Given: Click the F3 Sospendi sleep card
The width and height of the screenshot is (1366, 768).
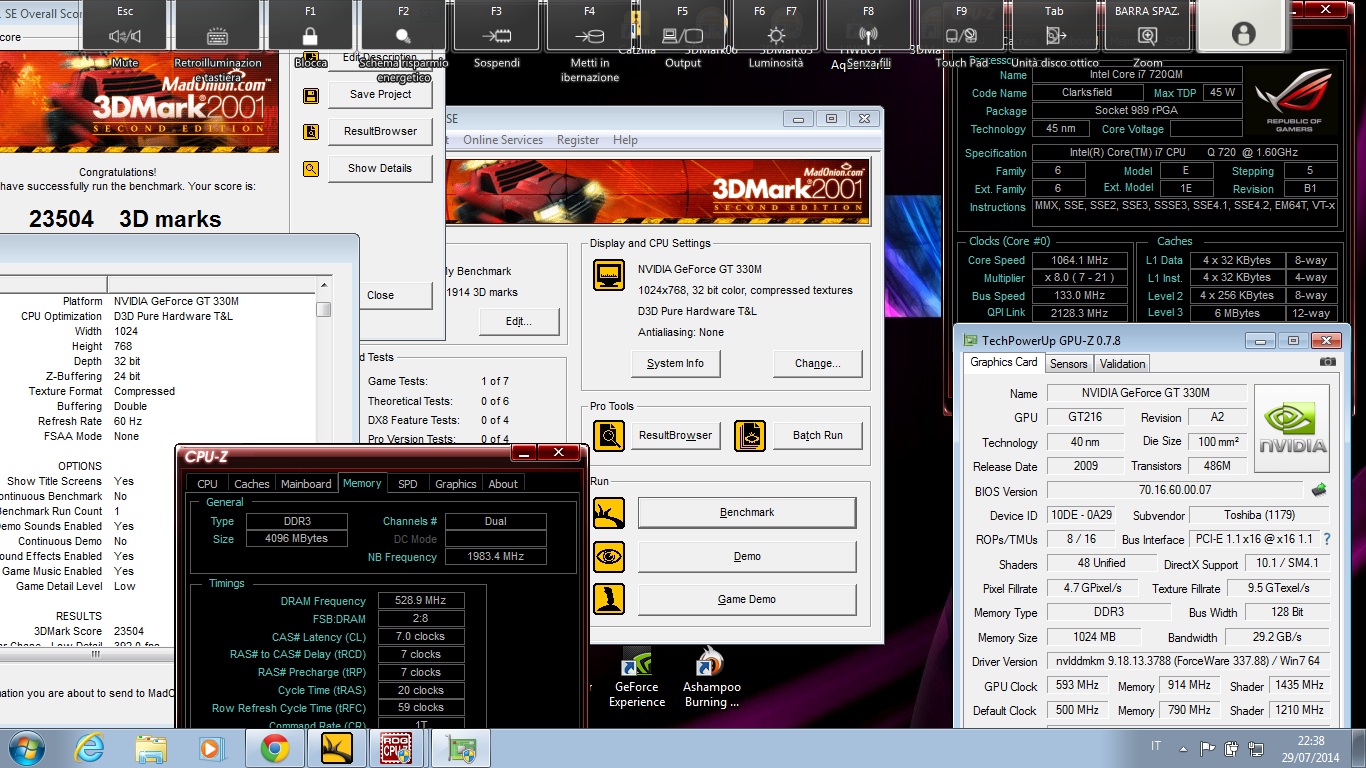Looking at the screenshot, I should click(496, 25).
